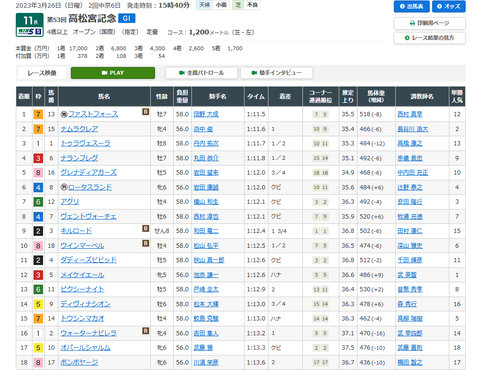The image size is (480, 376).
Task: Open the オッズ odds button
Action: (449, 6)
